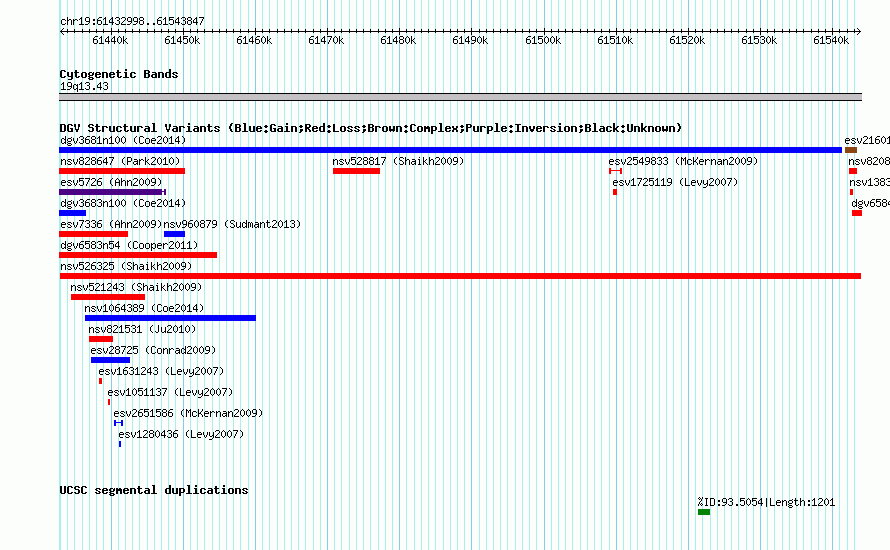Viewport: 890px width, 550px height.
Task: Click the 61460k ruler tick label
Action: click(x=254, y=40)
